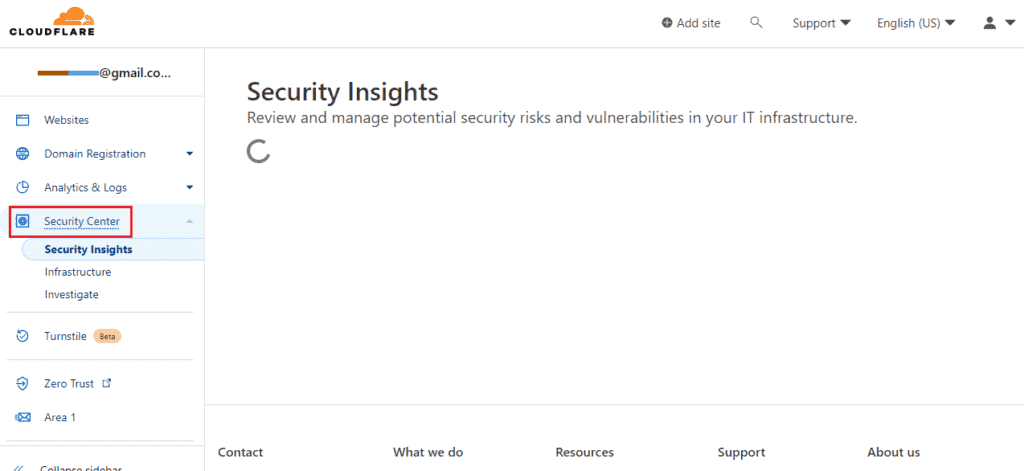Click the Security Center icon
The width and height of the screenshot is (1024, 471).
tap(22, 221)
